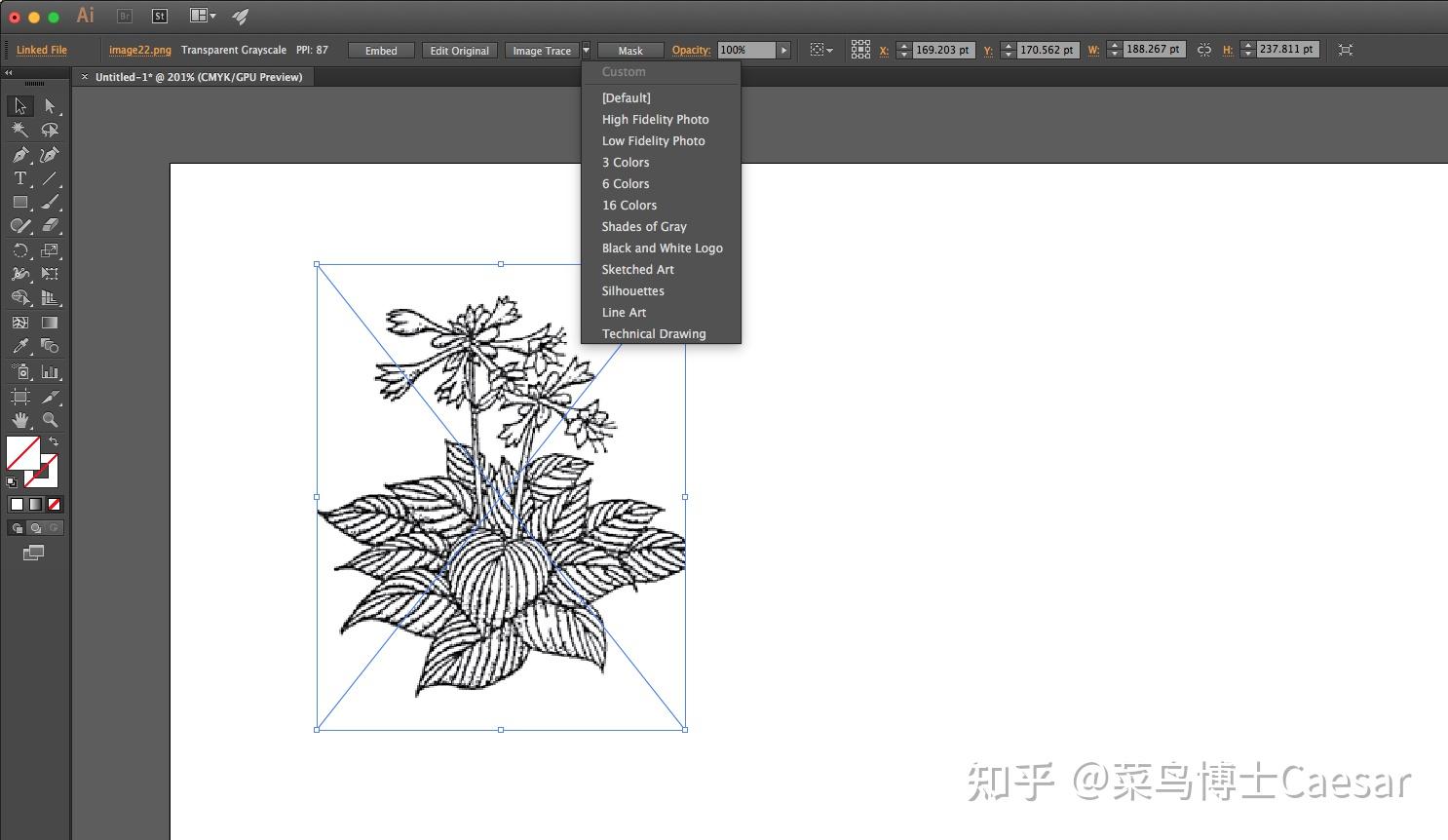Choose the Rotate tool
This screenshot has height=840, width=1448.
[x=19, y=250]
